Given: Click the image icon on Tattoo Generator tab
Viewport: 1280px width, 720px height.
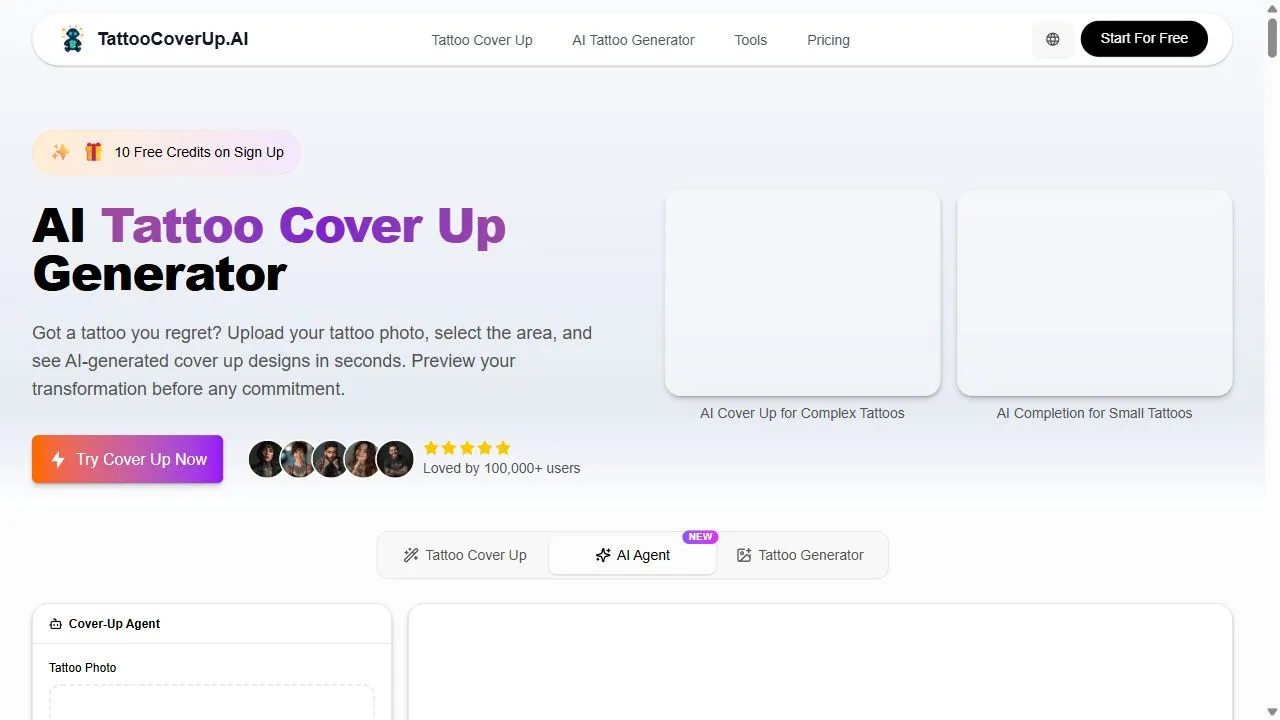Looking at the screenshot, I should coord(744,555).
